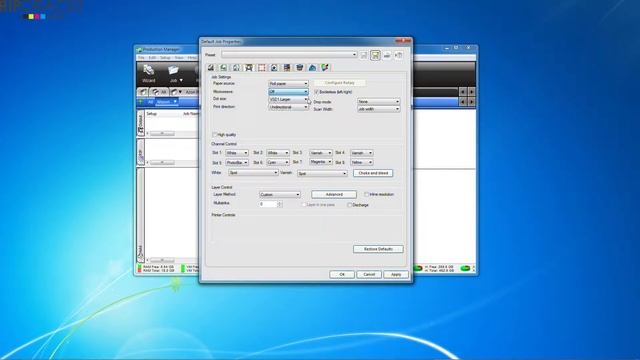This screenshot has height=360, width=640.
Task: Enable the High quality checkbox
Action: pos(215,135)
